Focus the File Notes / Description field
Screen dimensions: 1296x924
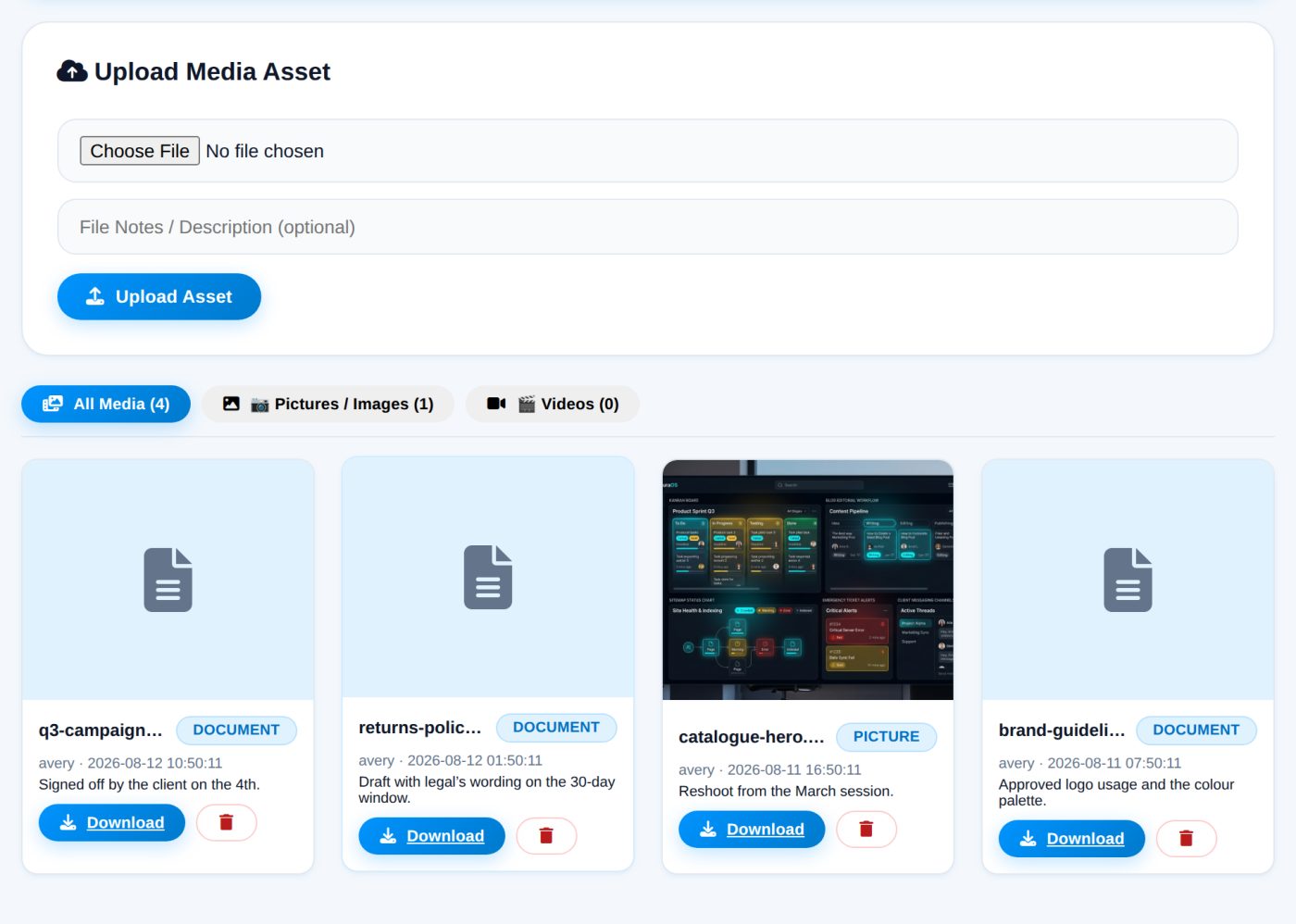[x=648, y=227]
